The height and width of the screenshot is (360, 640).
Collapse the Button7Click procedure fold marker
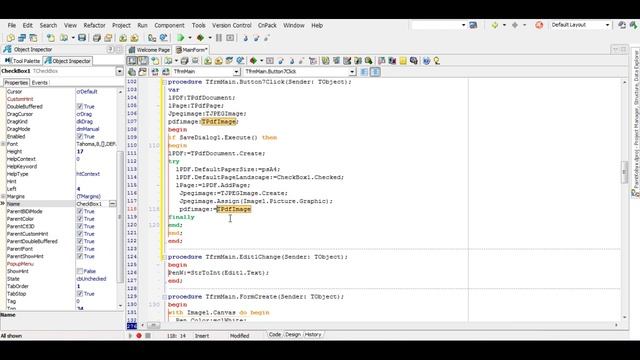point(164,82)
